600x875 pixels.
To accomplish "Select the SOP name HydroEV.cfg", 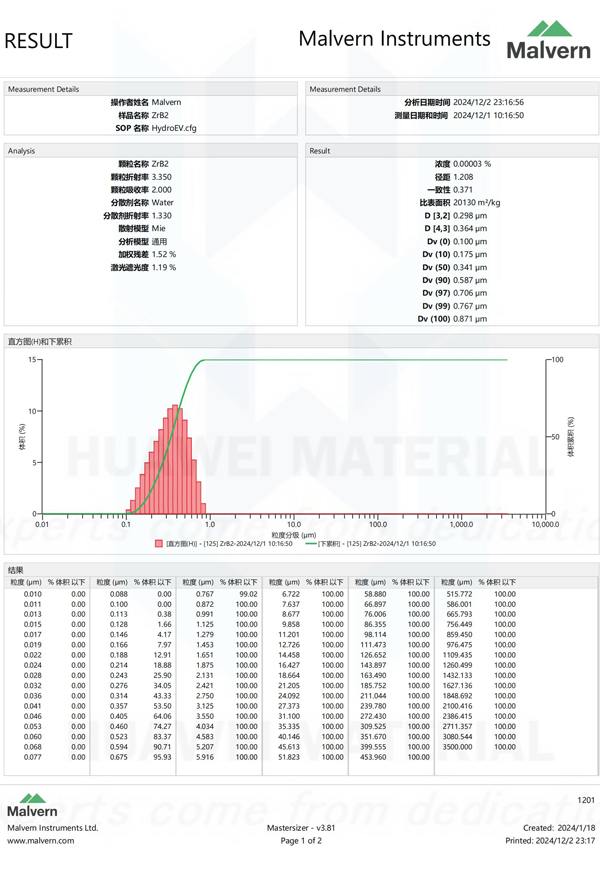I will [x=175, y=128].
